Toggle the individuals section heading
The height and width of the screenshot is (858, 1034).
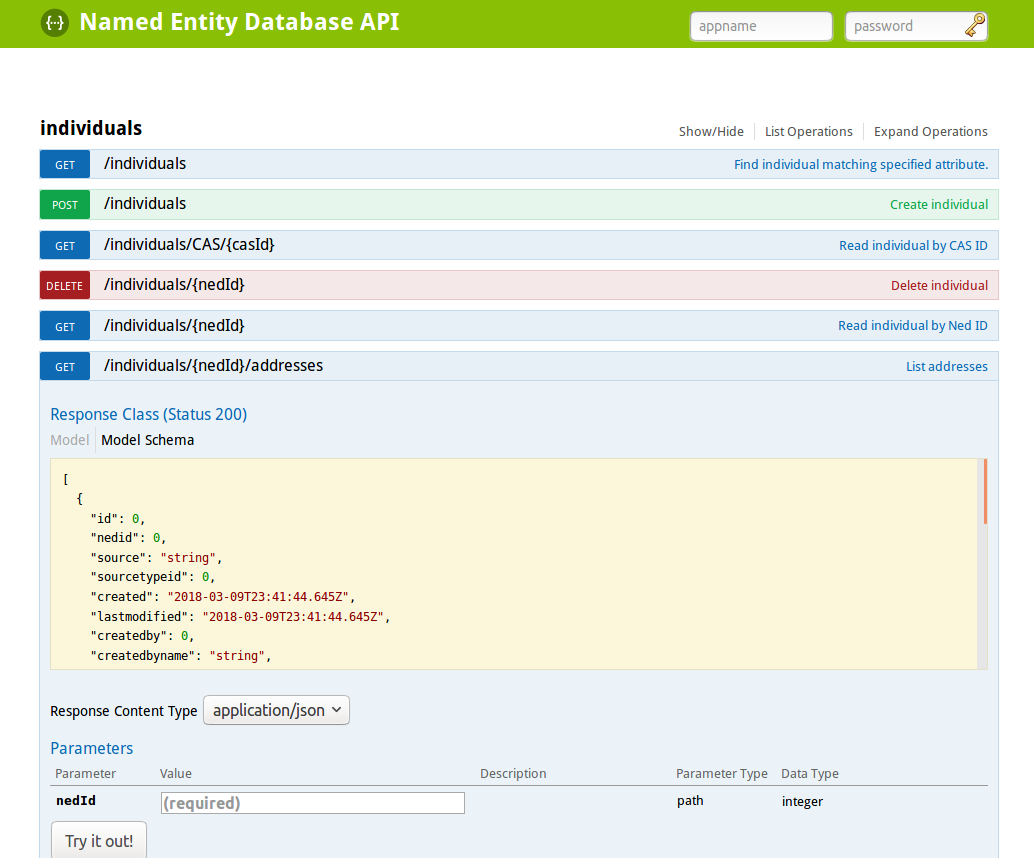(91, 128)
